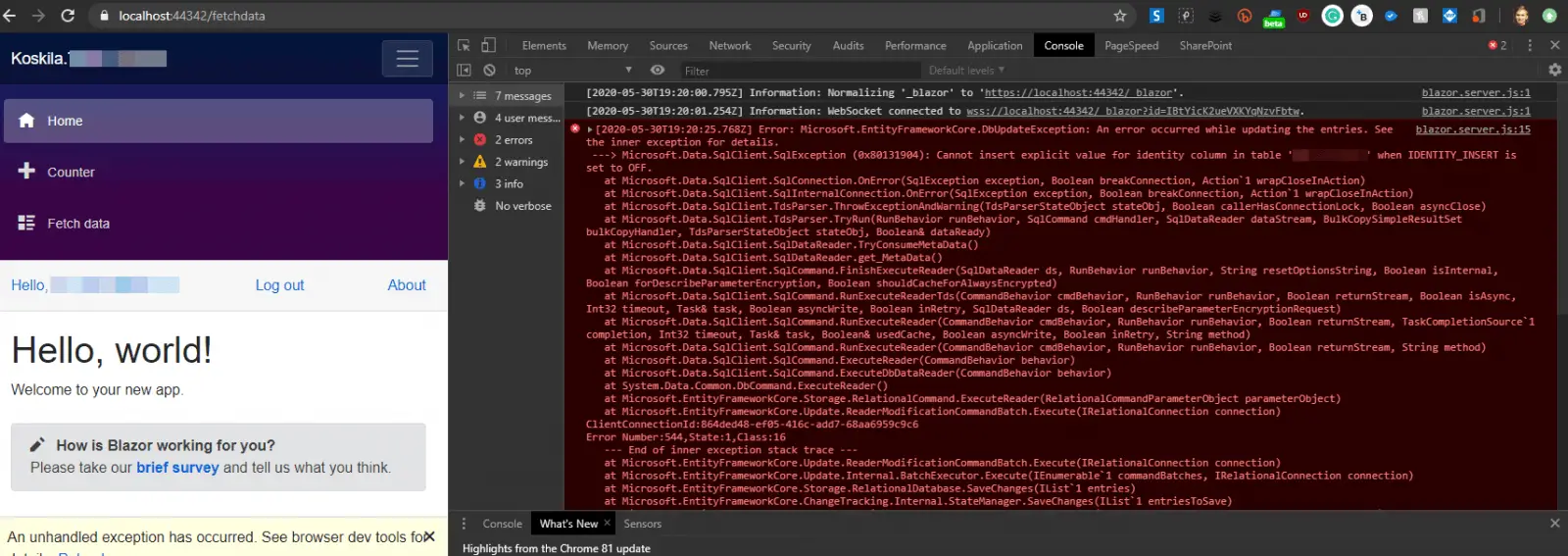Switch to the Network tab
The image size is (1568, 556).
click(x=729, y=46)
